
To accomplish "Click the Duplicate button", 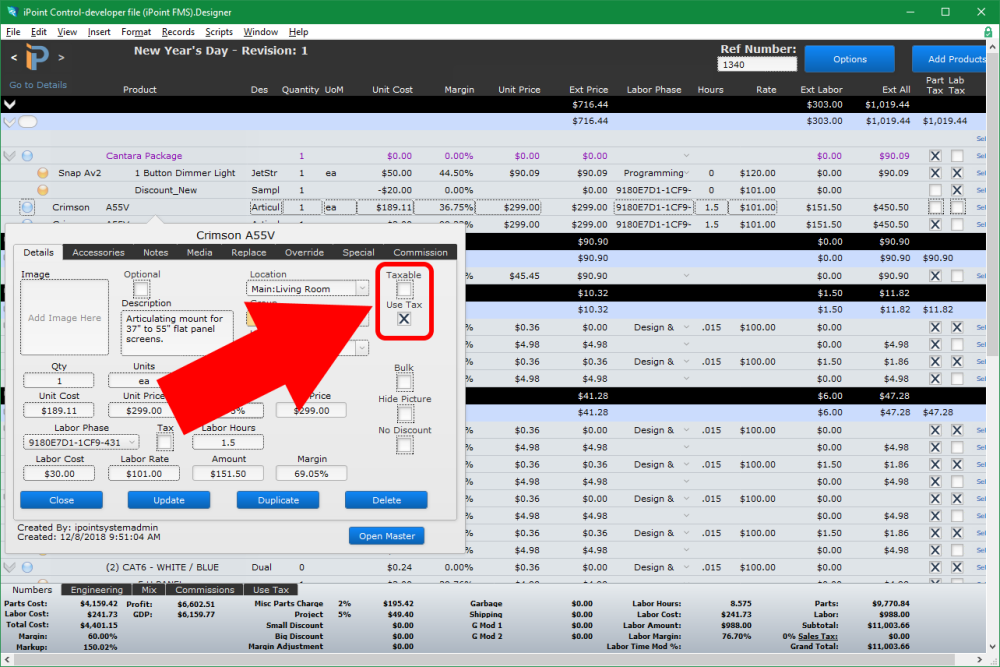I will [x=278, y=500].
